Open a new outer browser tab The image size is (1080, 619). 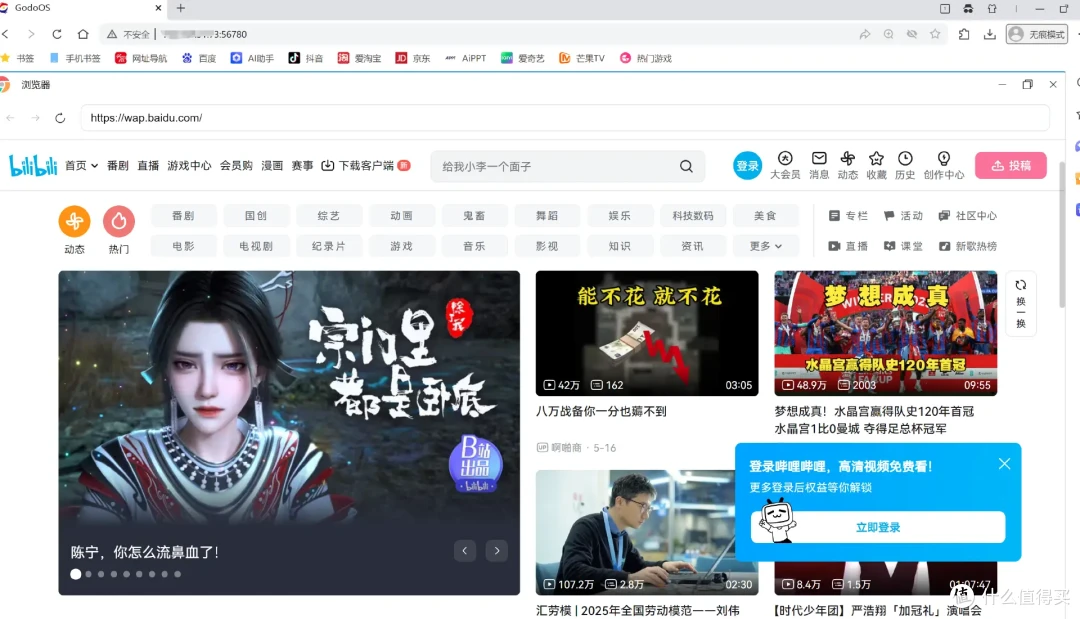click(x=180, y=8)
